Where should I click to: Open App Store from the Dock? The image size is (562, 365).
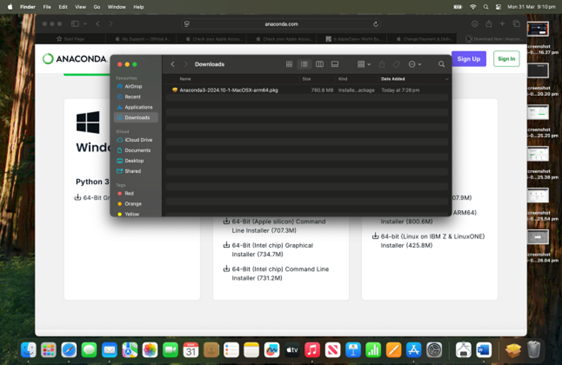pyautogui.click(x=413, y=350)
